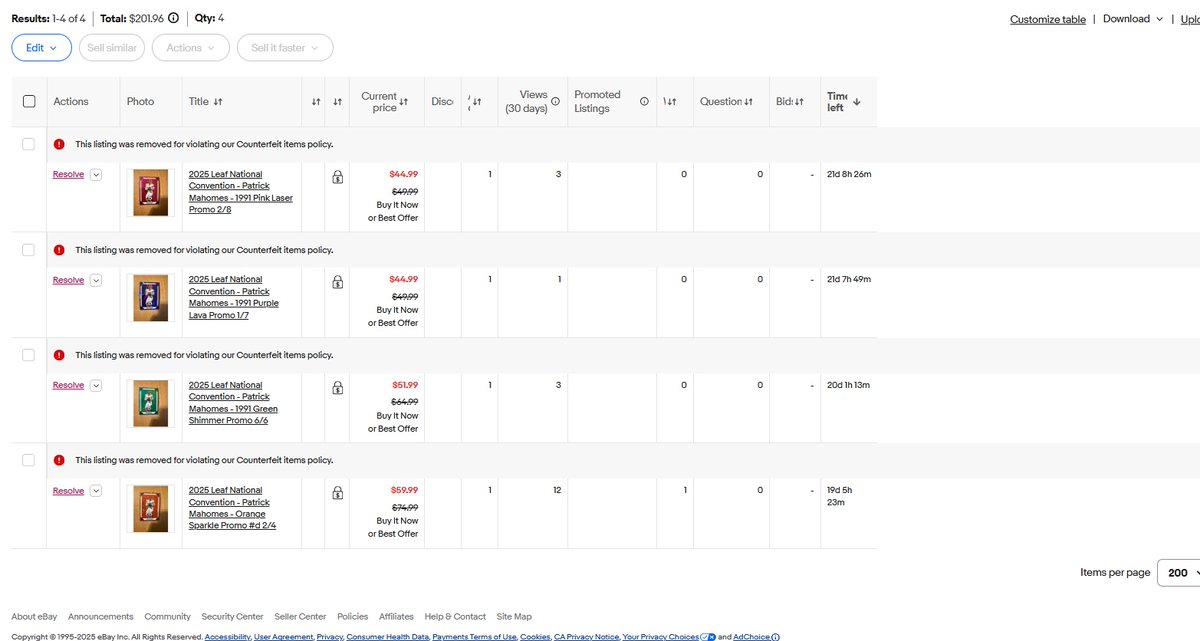Image resolution: width=1200 pixels, height=641 pixels.
Task: Click red error icon for Orange Sparkle listing
Action: pos(59,460)
